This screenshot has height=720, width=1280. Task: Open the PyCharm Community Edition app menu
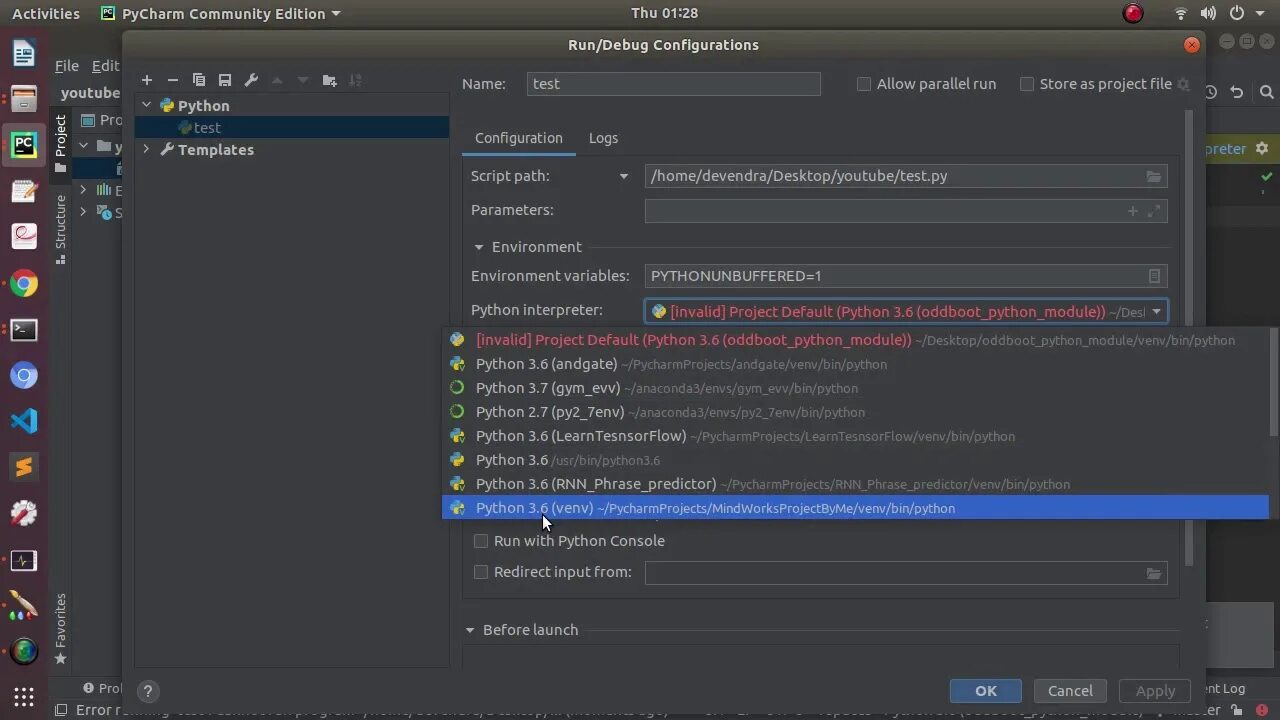point(221,13)
